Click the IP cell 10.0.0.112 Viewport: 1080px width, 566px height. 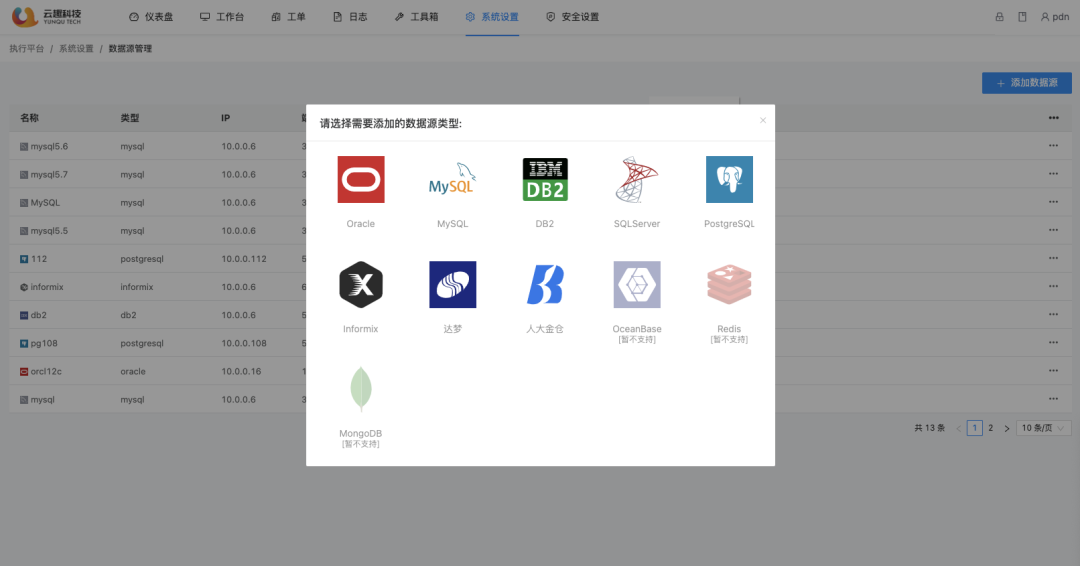[244, 259]
